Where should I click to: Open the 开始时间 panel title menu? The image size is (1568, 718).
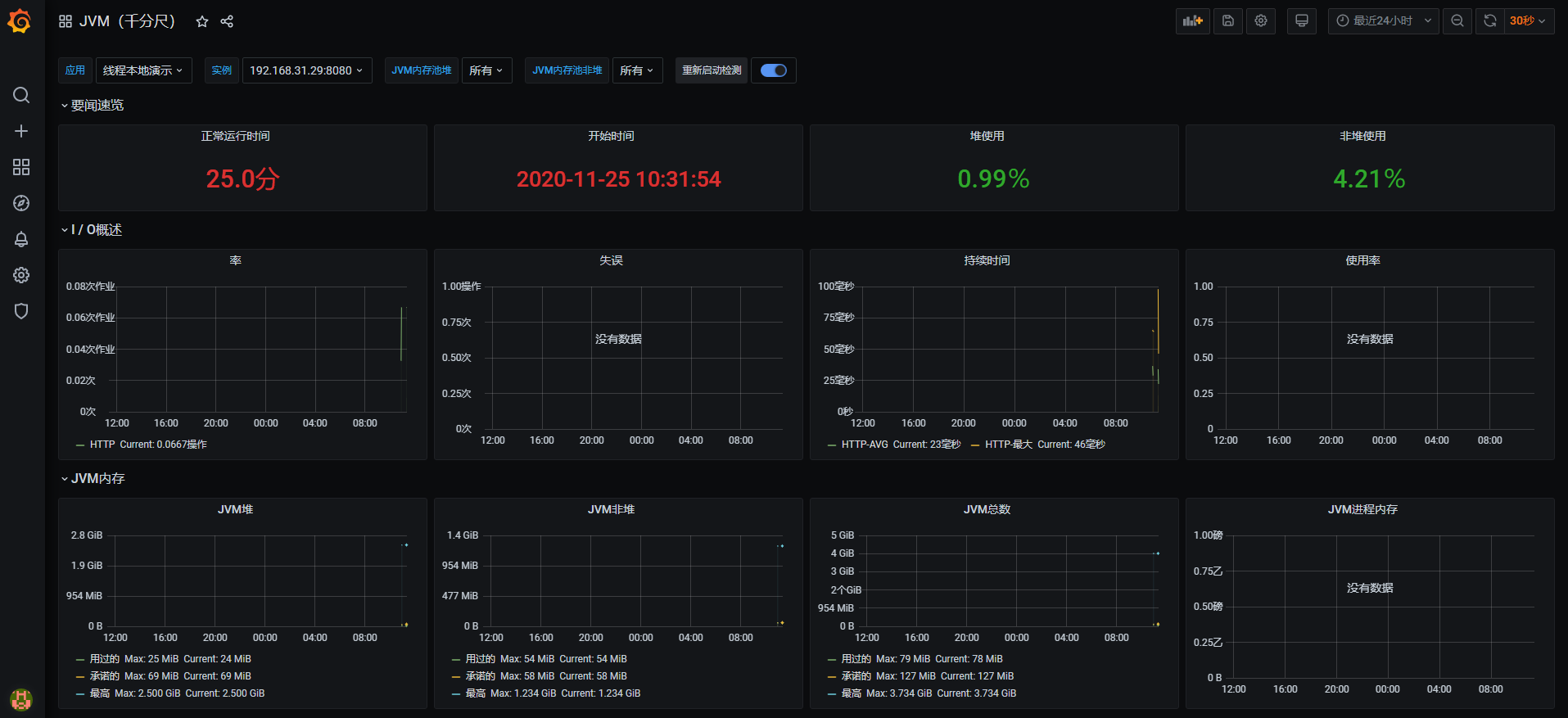pyautogui.click(x=612, y=136)
